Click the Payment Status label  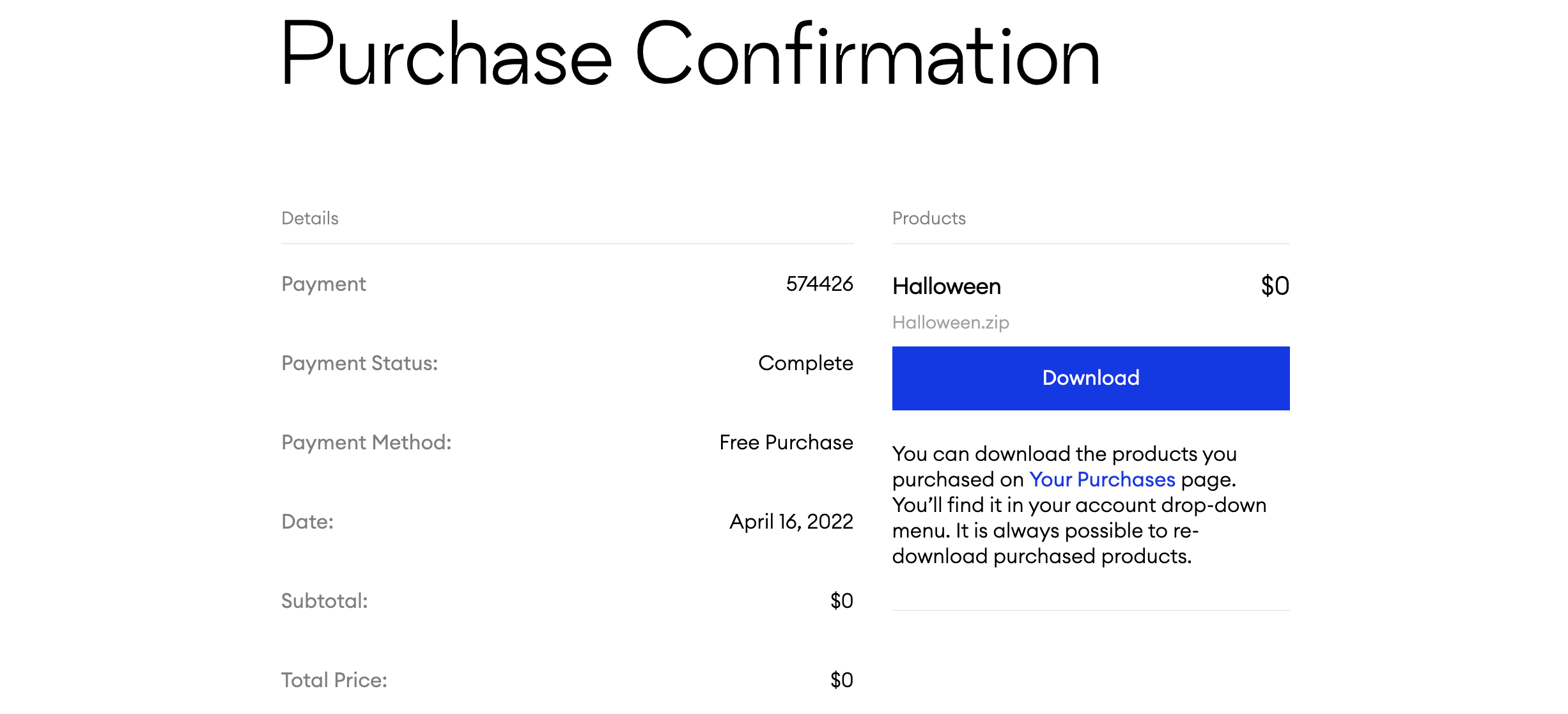(360, 363)
